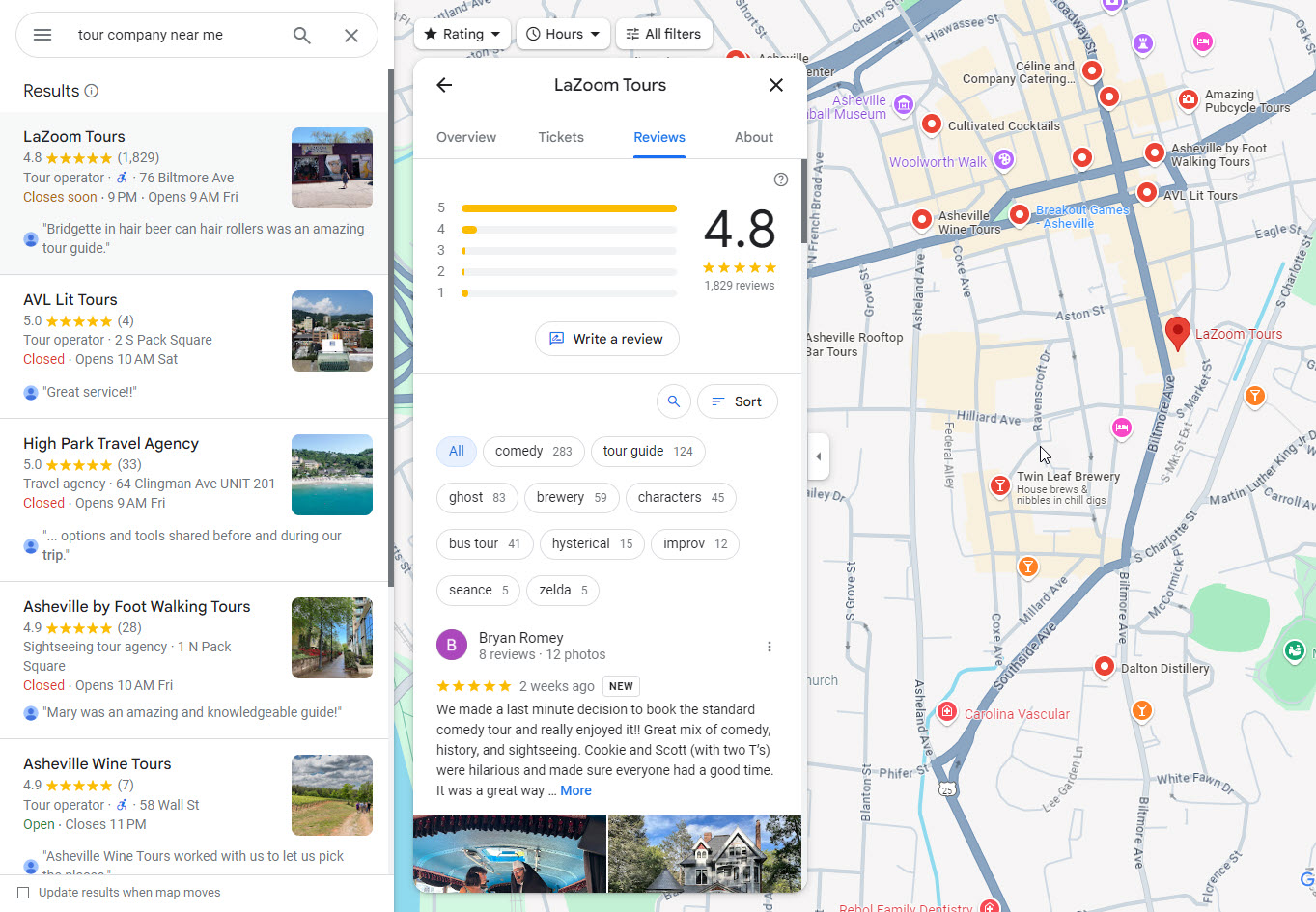Screen dimensions: 1316x912
Task: Open the Sort reviews menu
Action: pos(738,401)
